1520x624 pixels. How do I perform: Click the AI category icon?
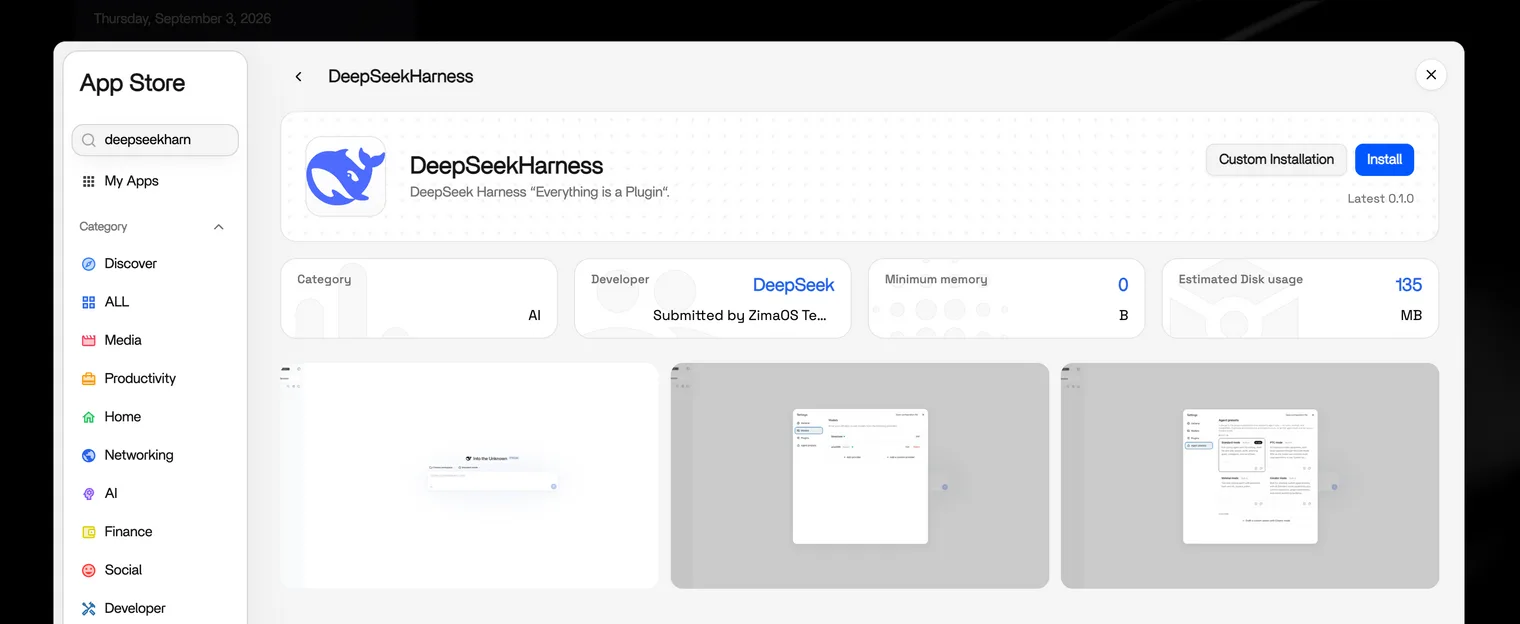pos(89,494)
